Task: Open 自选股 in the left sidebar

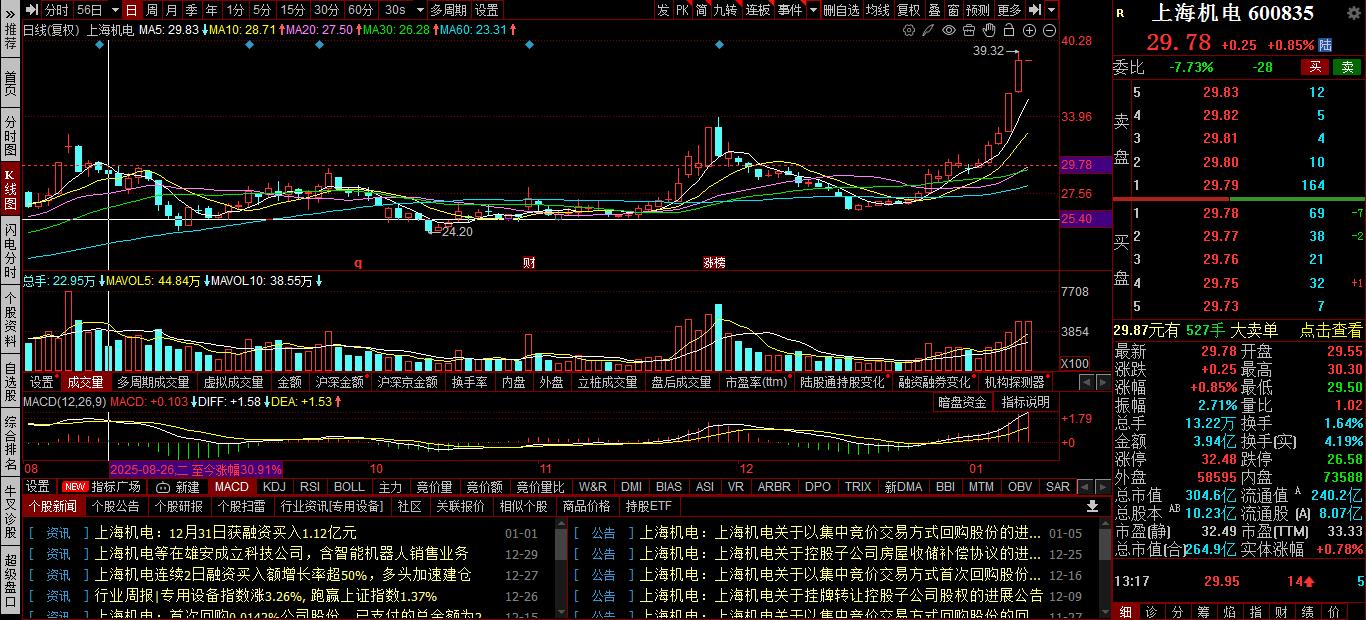Action: [10, 382]
